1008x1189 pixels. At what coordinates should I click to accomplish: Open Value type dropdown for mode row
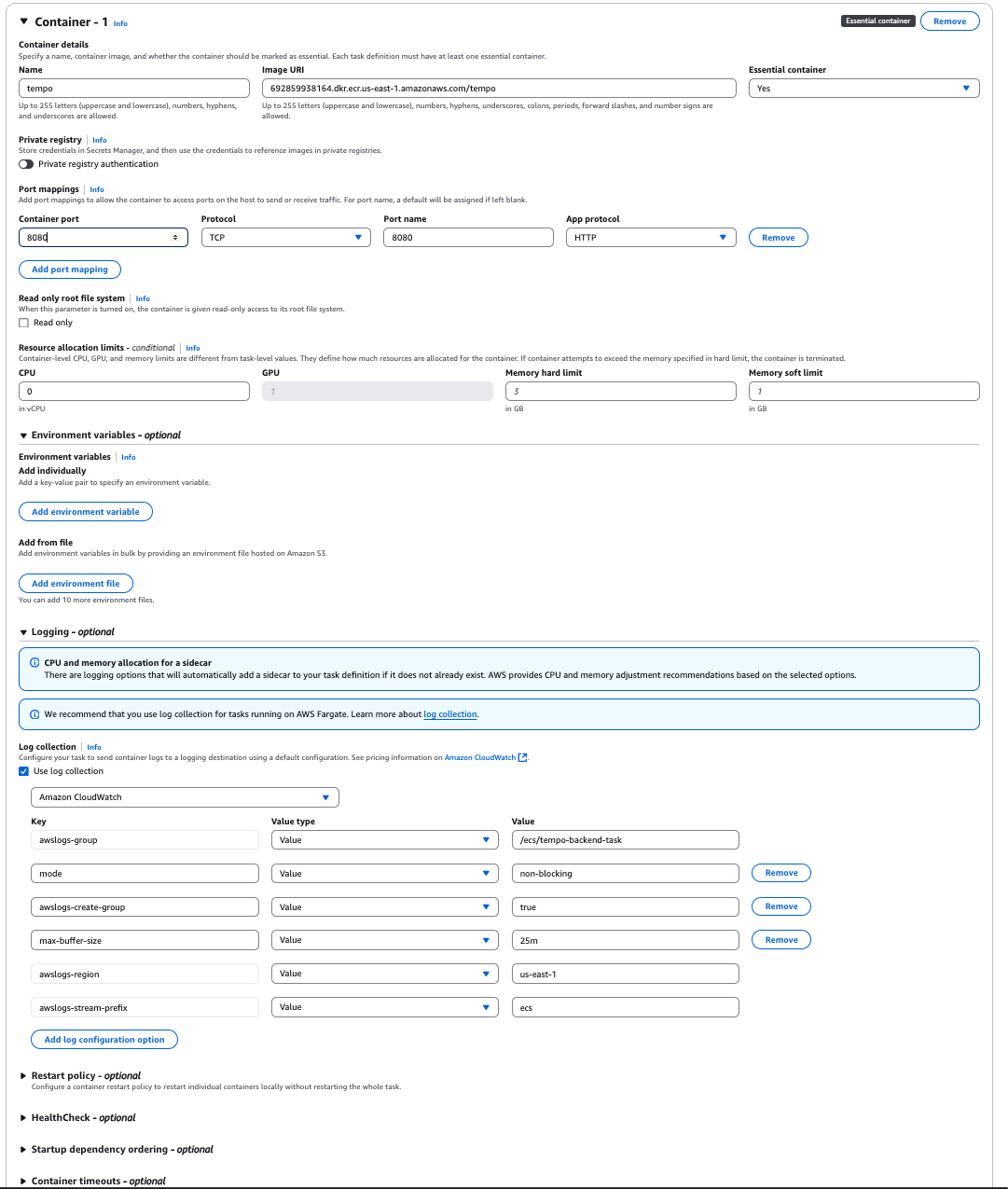tap(385, 874)
